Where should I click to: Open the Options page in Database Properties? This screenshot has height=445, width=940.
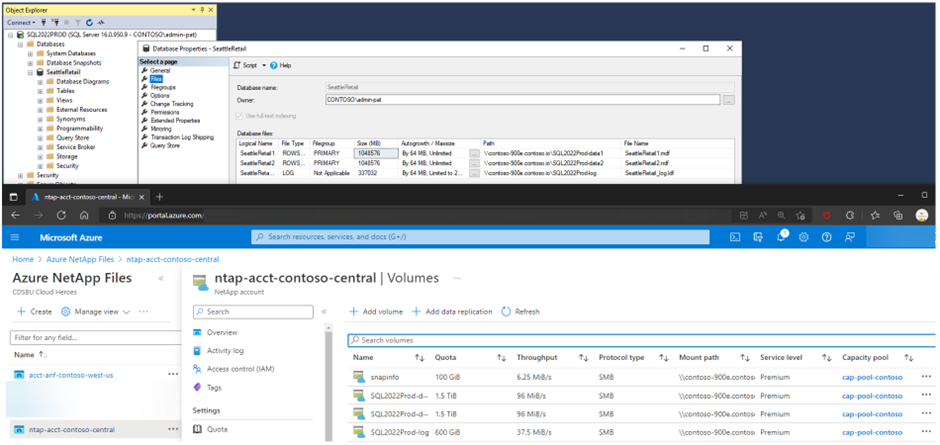coord(159,95)
